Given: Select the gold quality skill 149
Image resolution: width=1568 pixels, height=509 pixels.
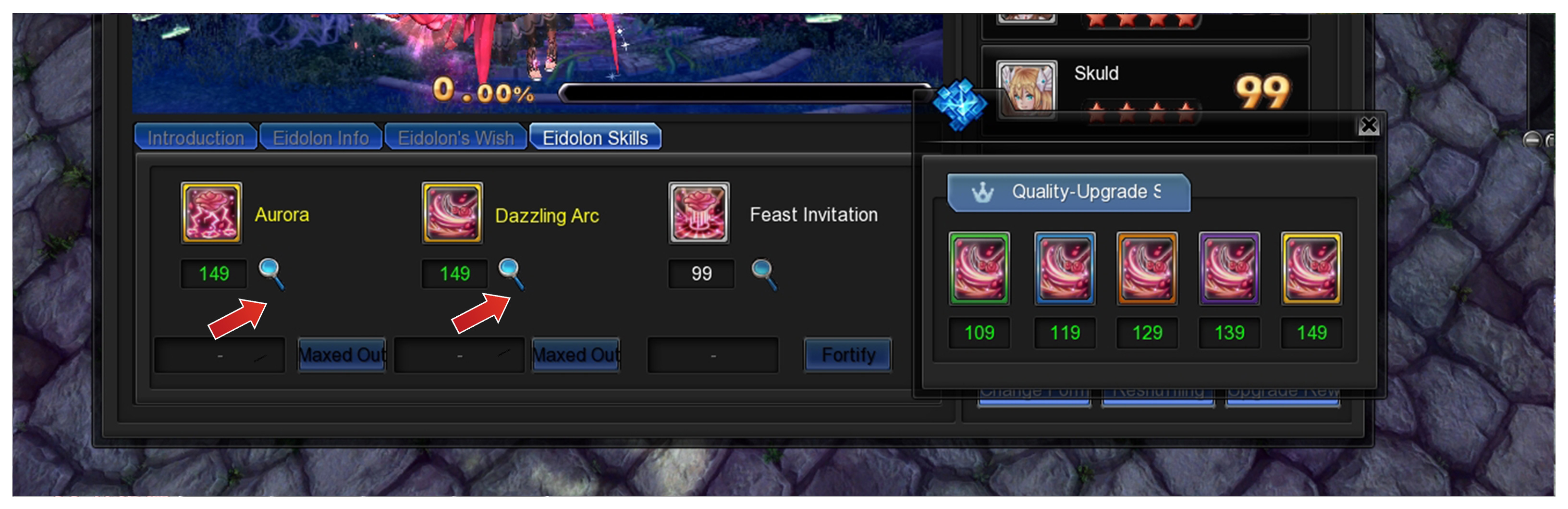Looking at the screenshot, I should point(1312,269).
